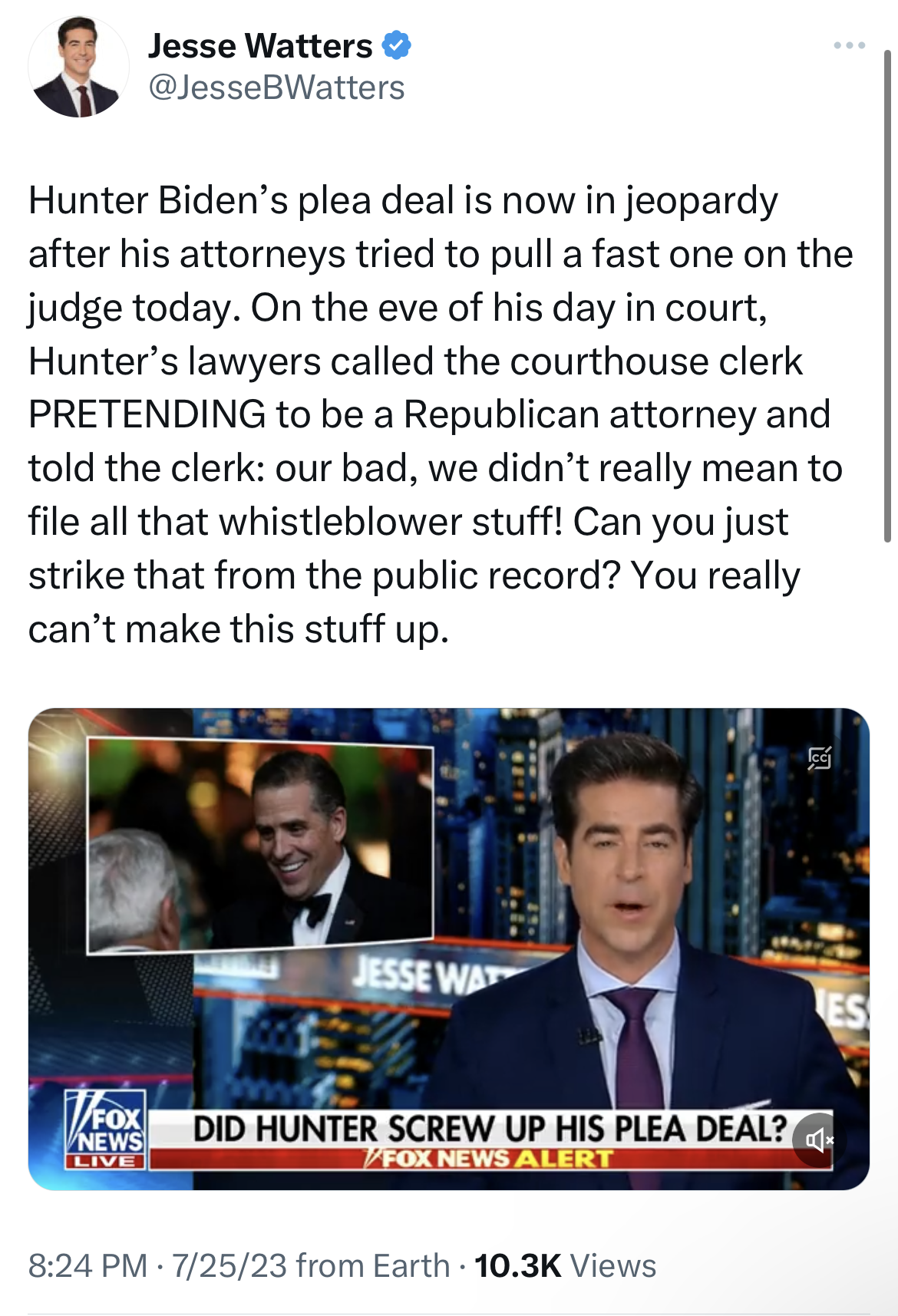The image size is (898, 1316).
Task: View the 10.3K Views count
Action: (565, 1266)
